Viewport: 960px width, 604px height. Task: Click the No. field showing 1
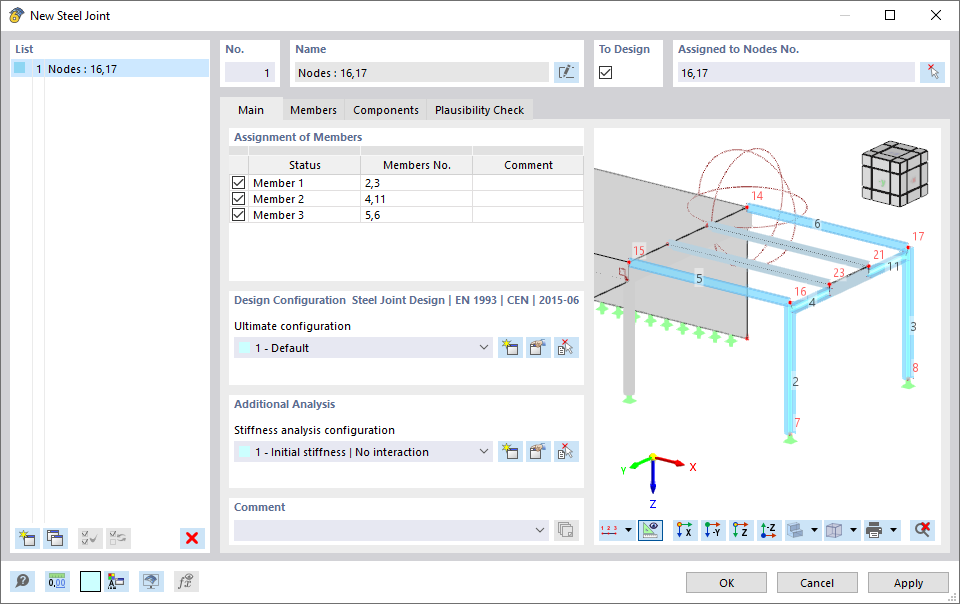pyautogui.click(x=249, y=72)
